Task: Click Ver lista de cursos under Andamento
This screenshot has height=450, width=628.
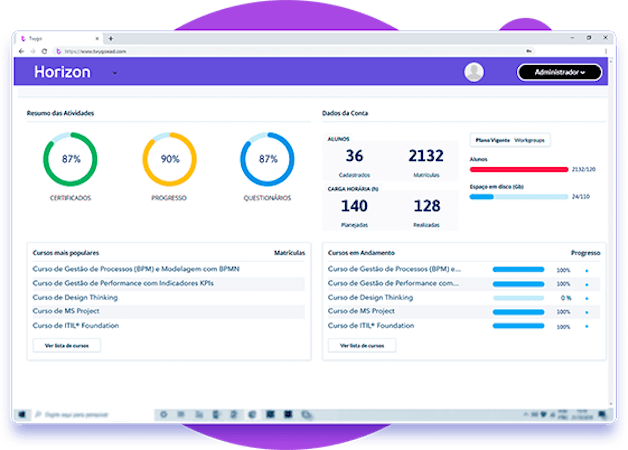Action: click(x=362, y=346)
